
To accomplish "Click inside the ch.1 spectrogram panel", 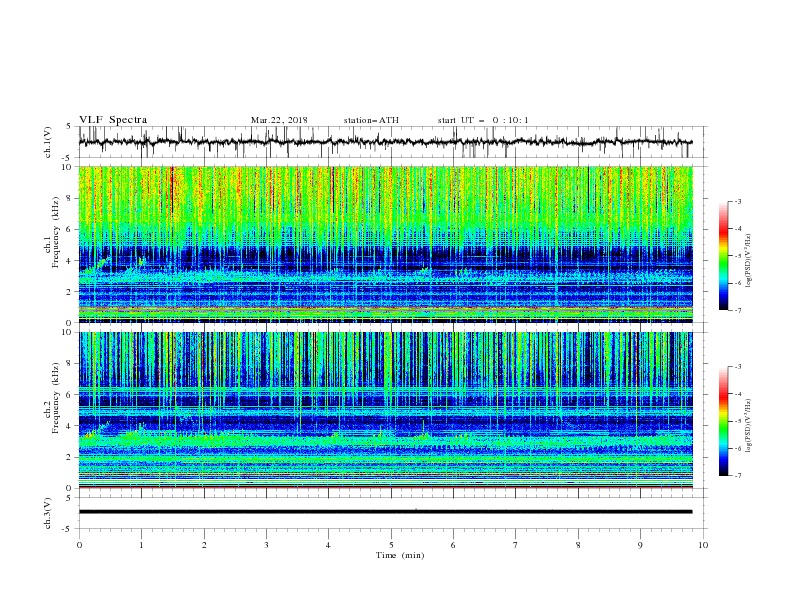I will 385,244.
